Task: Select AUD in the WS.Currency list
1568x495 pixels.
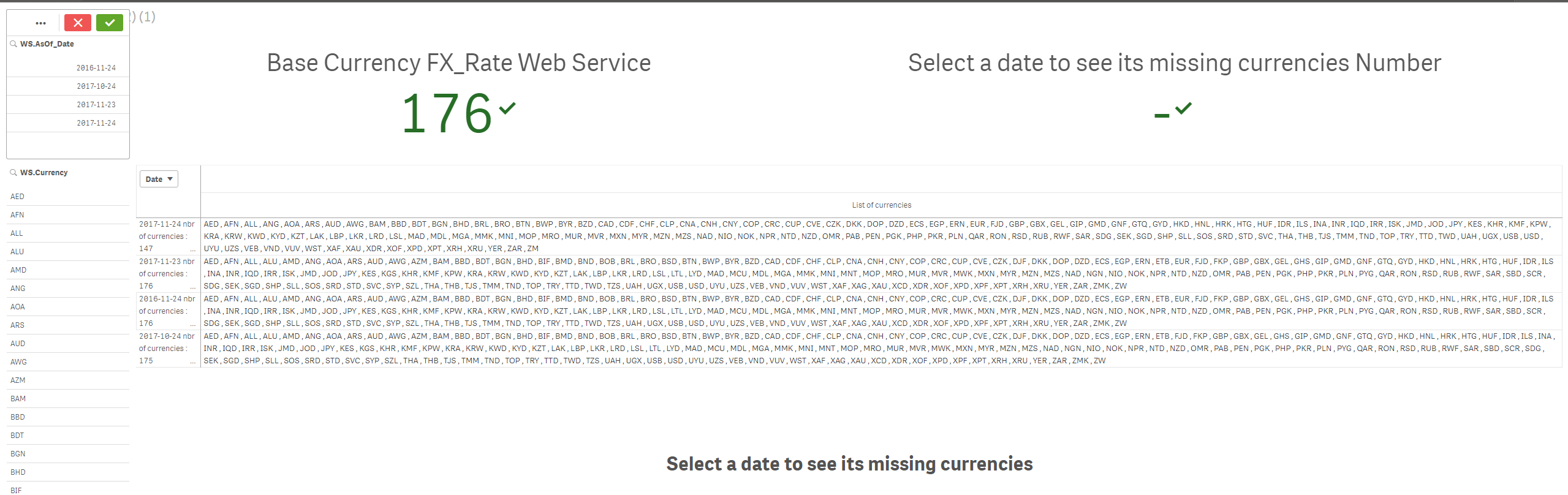Action: [18, 344]
